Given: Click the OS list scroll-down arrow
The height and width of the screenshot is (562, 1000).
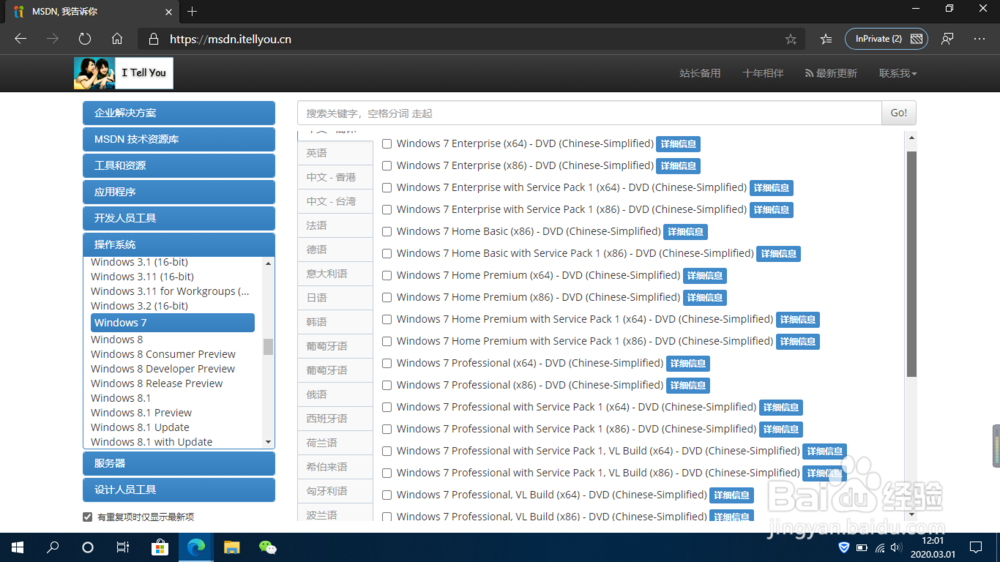Looking at the screenshot, I should (268, 441).
